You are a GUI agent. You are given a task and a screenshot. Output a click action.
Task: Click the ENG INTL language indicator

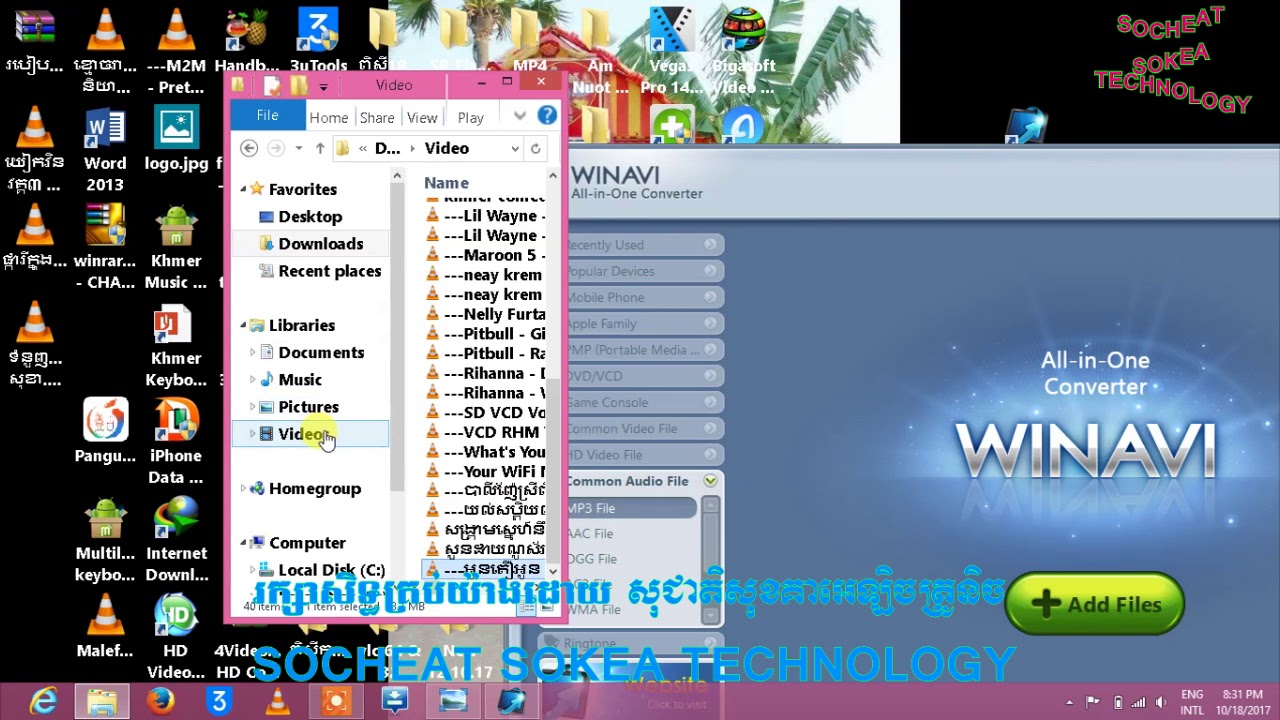tap(1192, 702)
